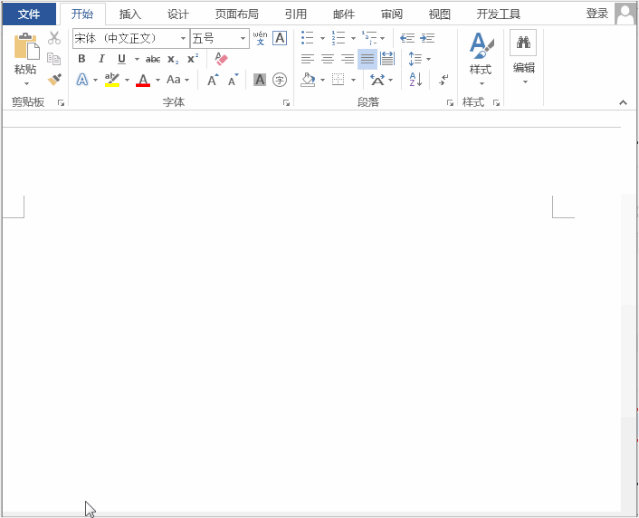Open the 段落 Paragraph dialog launcher
Image resolution: width=639 pixels, height=518 pixels.
[450, 103]
